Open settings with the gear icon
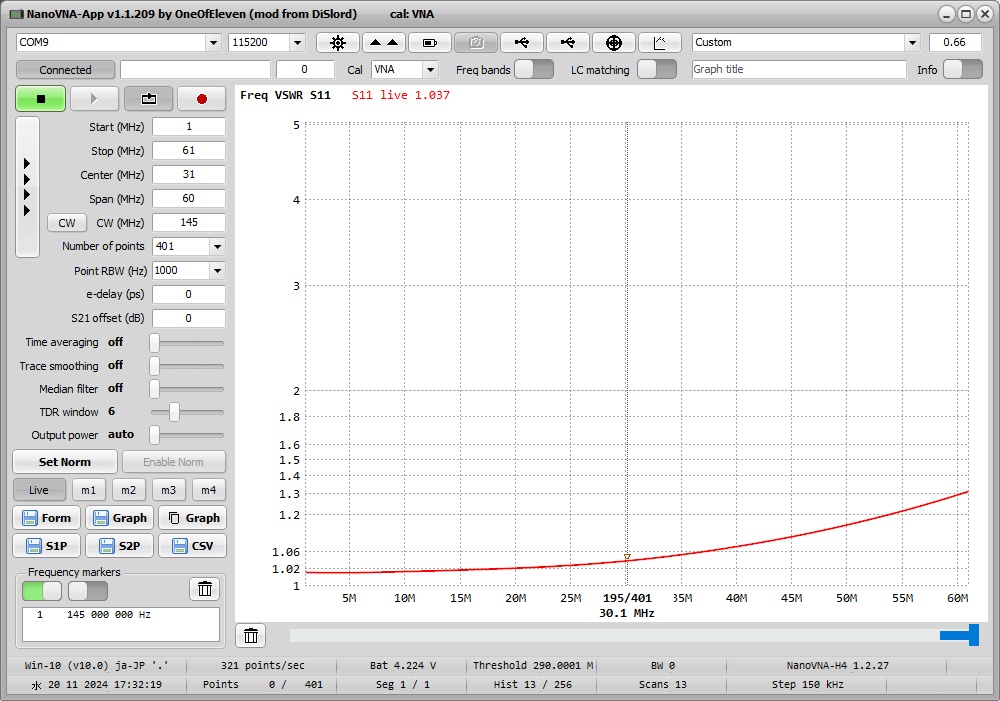Viewport: 1000px width, 701px height. 338,43
